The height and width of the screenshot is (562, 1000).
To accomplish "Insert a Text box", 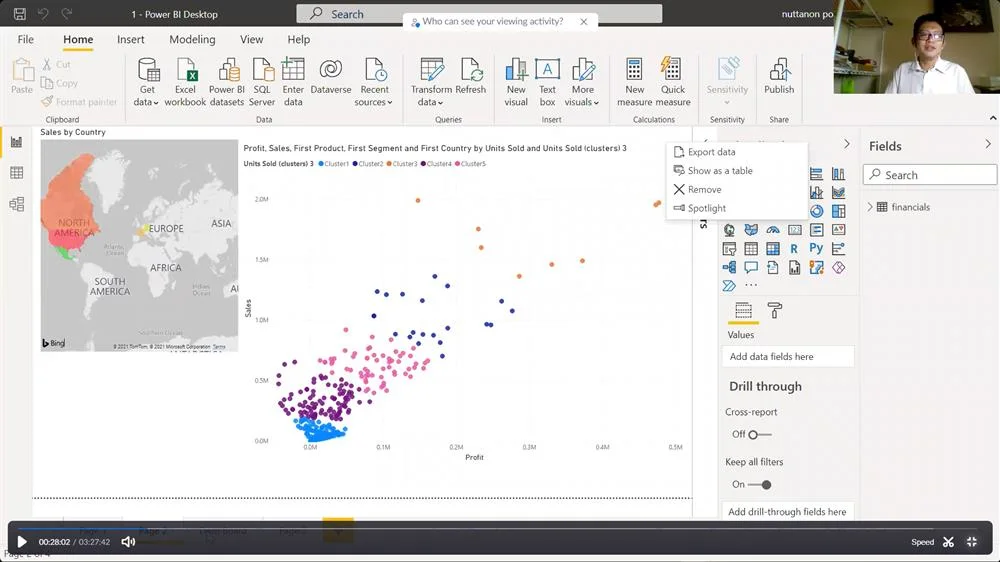I will [547, 82].
